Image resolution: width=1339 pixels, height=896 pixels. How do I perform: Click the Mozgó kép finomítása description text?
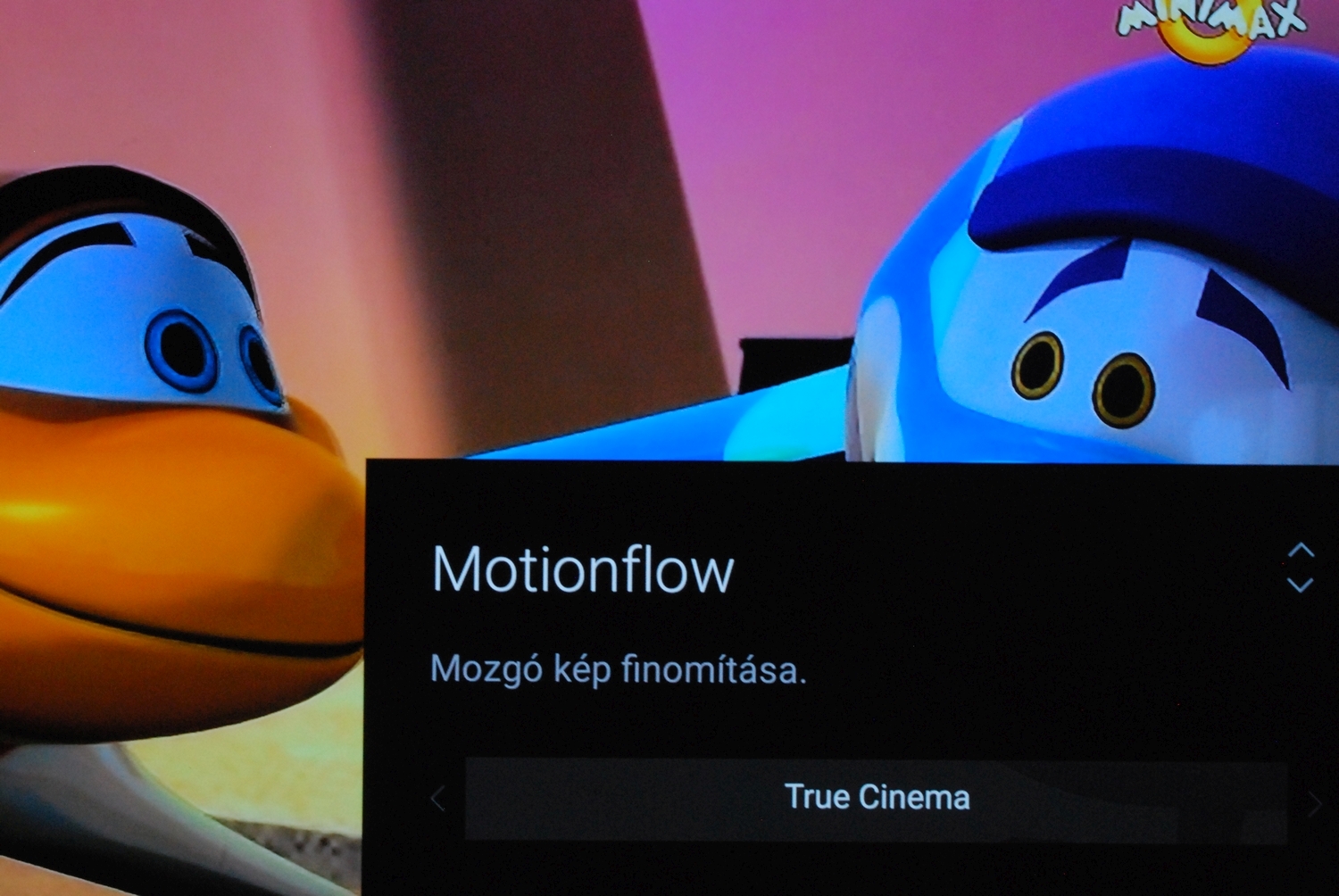coord(618,668)
